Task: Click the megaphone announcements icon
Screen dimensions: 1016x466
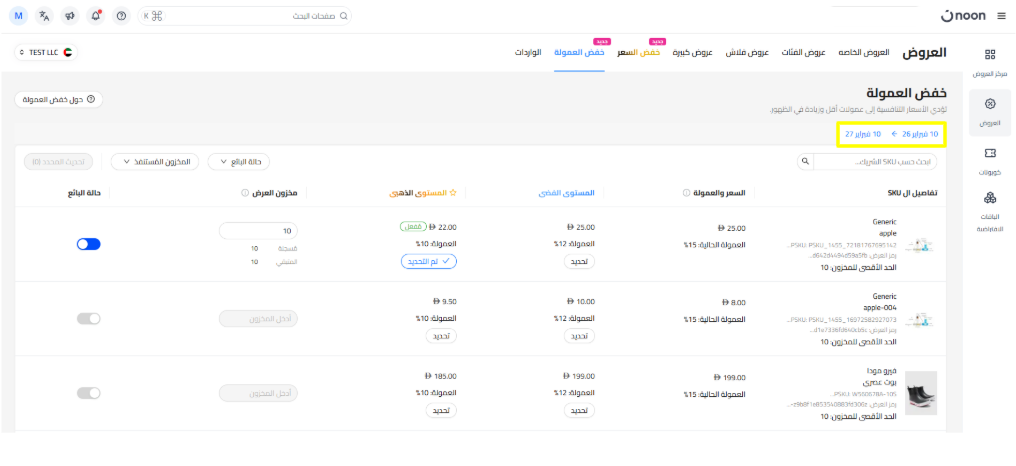Action: [x=69, y=16]
